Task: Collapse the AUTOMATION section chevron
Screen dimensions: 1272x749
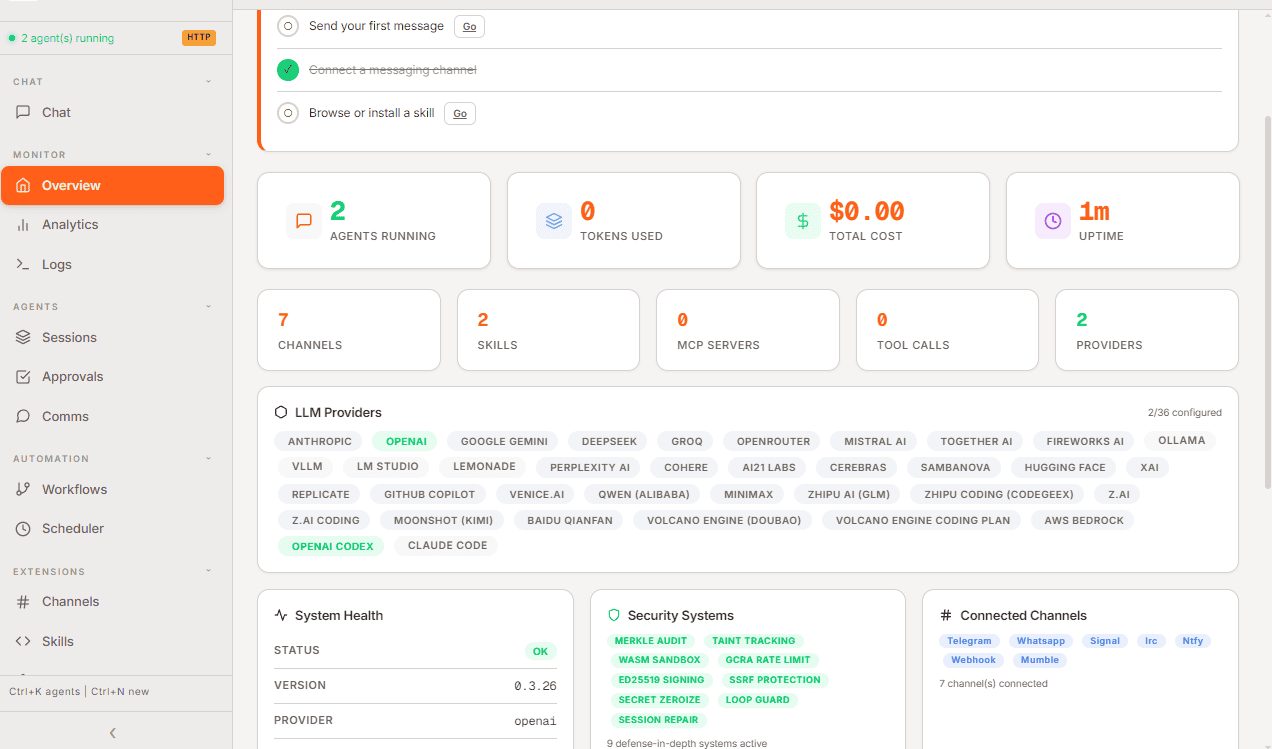Action: pos(209,459)
